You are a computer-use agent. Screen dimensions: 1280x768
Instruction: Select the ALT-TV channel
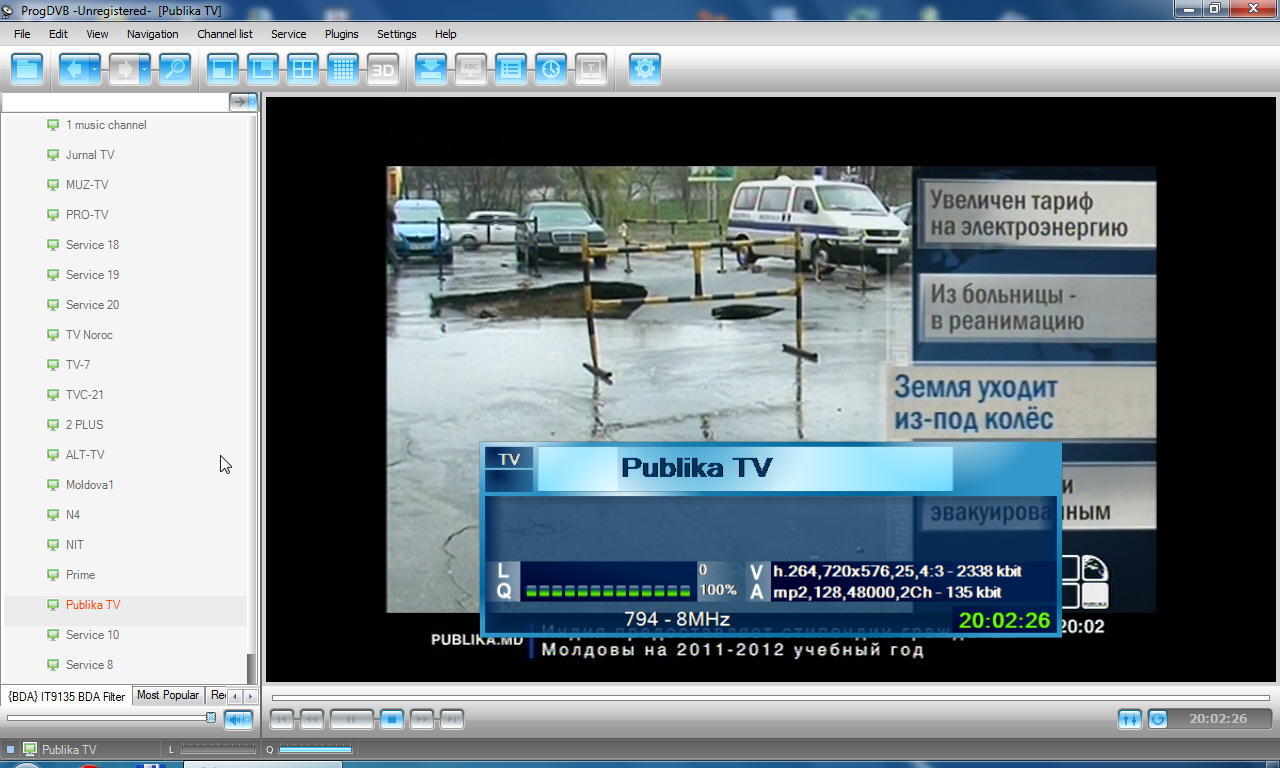tap(85, 455)
